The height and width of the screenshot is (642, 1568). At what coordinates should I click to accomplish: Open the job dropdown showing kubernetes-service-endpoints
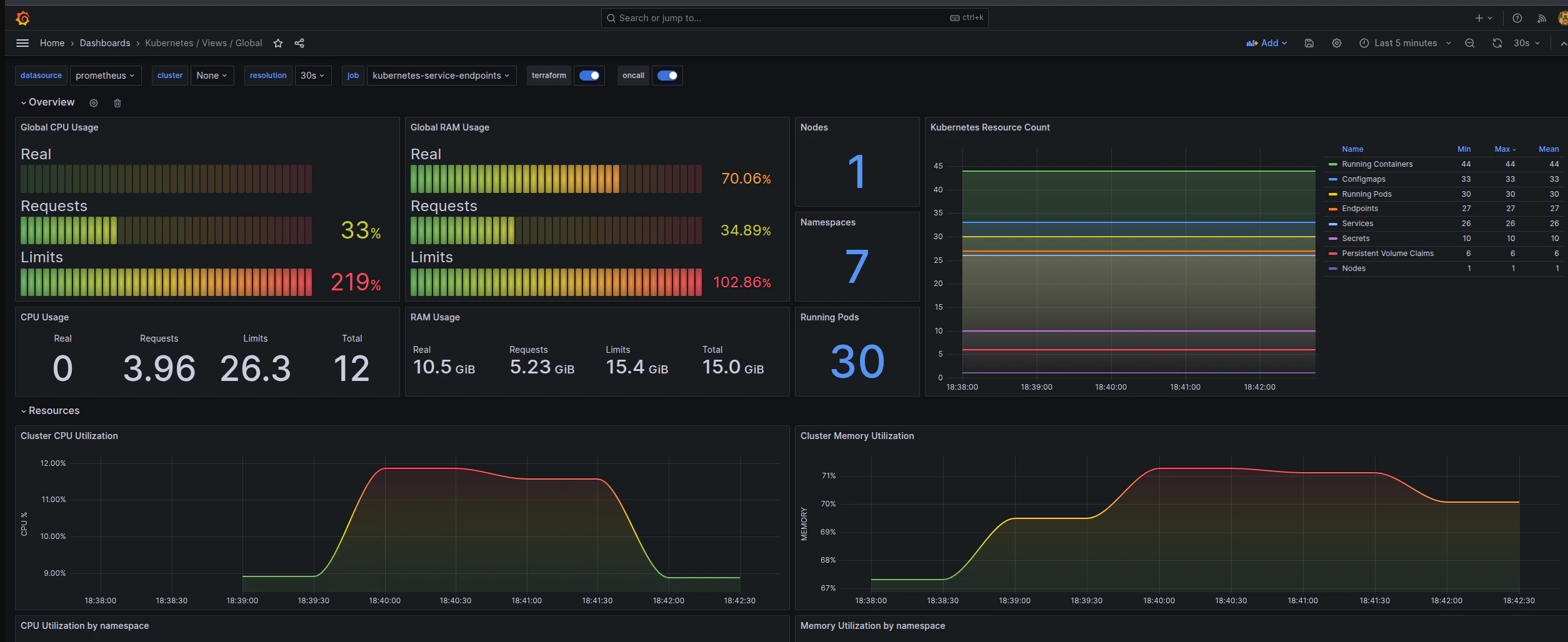click(441, 76)
